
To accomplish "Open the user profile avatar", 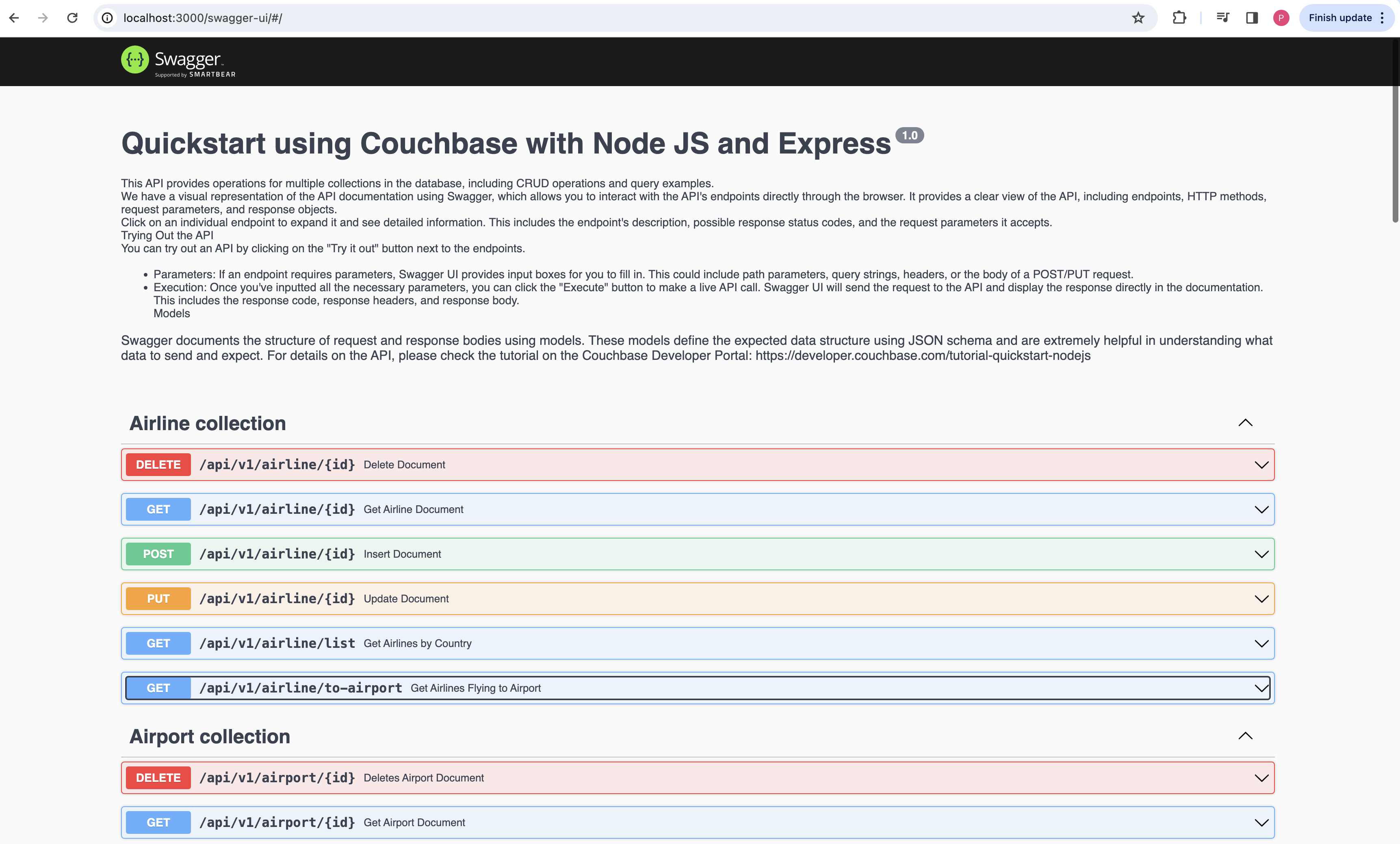I will coord(1281,17).
